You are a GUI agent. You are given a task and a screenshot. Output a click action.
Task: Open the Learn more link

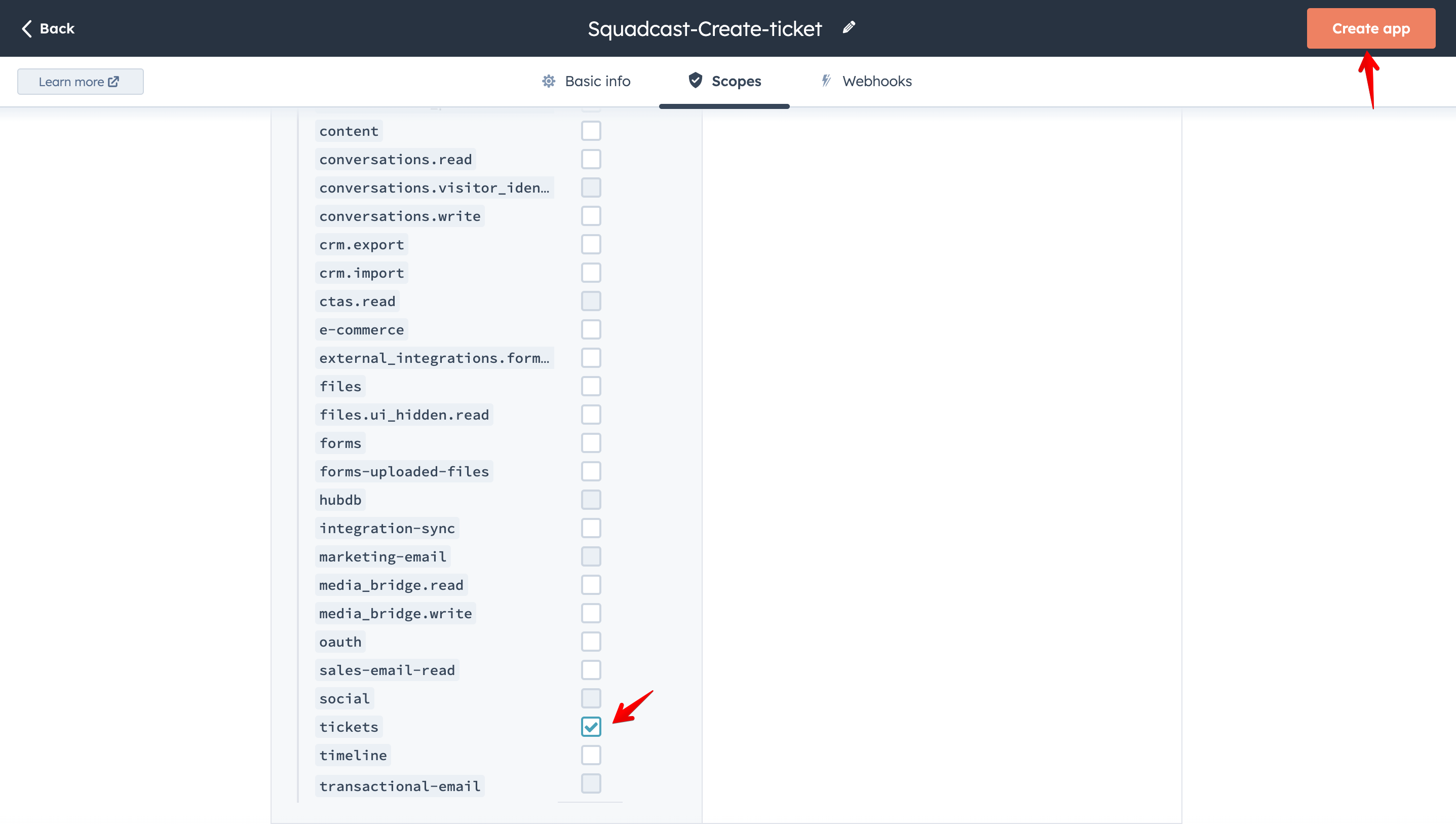pos(80,82)
